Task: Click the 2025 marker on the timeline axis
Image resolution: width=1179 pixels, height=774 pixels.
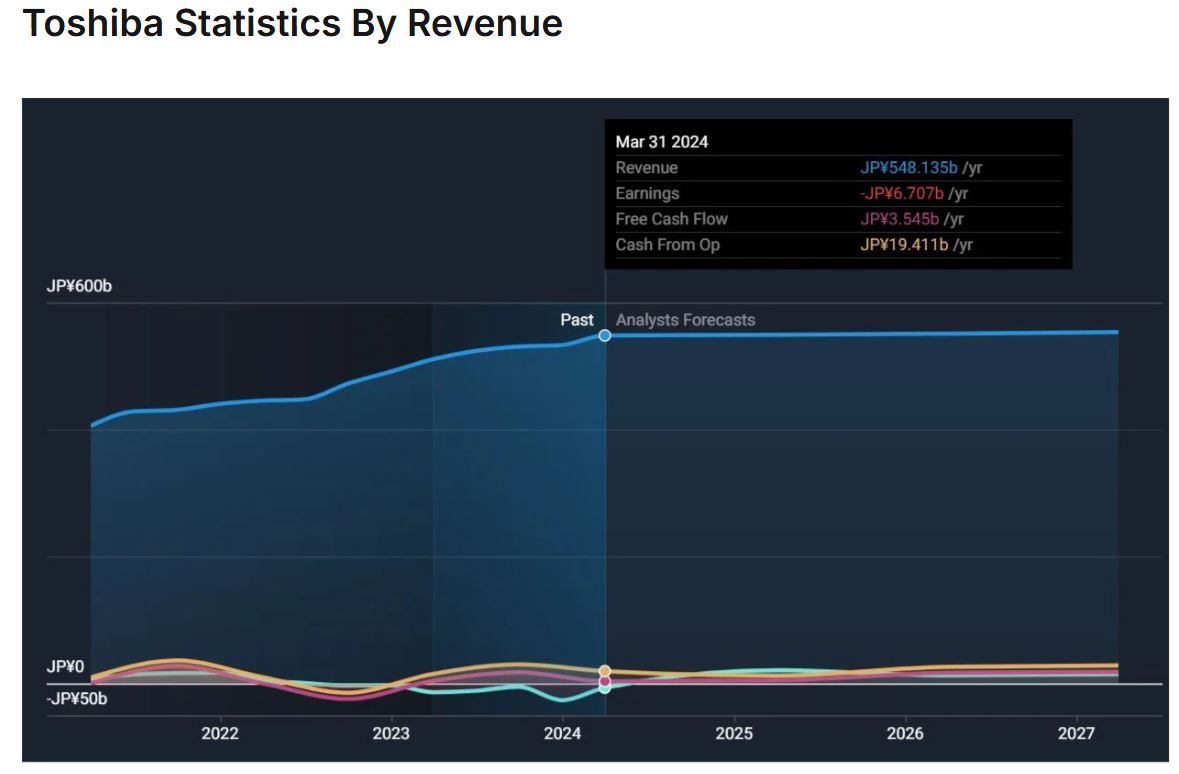Action: coord(736,733)
